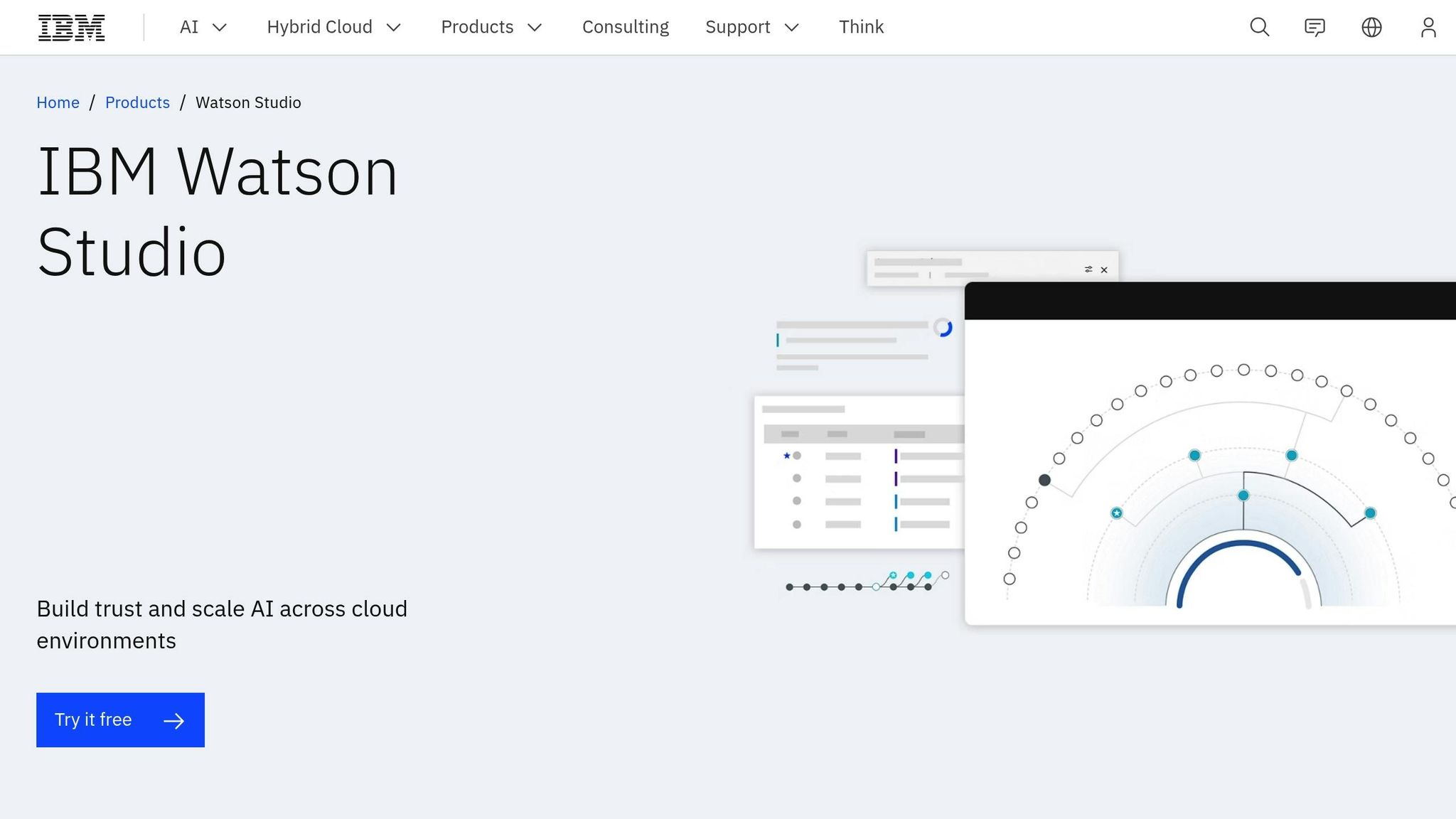Open the chat support icon
This screenshot has width=1456, height=819.
click(1315, 27)
